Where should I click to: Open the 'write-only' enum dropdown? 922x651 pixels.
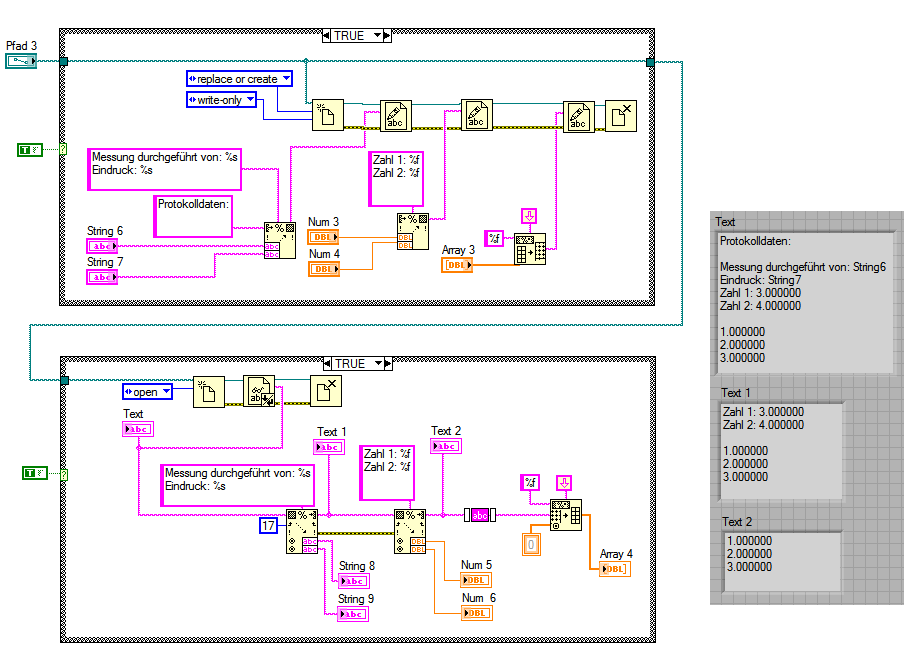[222, 100]
